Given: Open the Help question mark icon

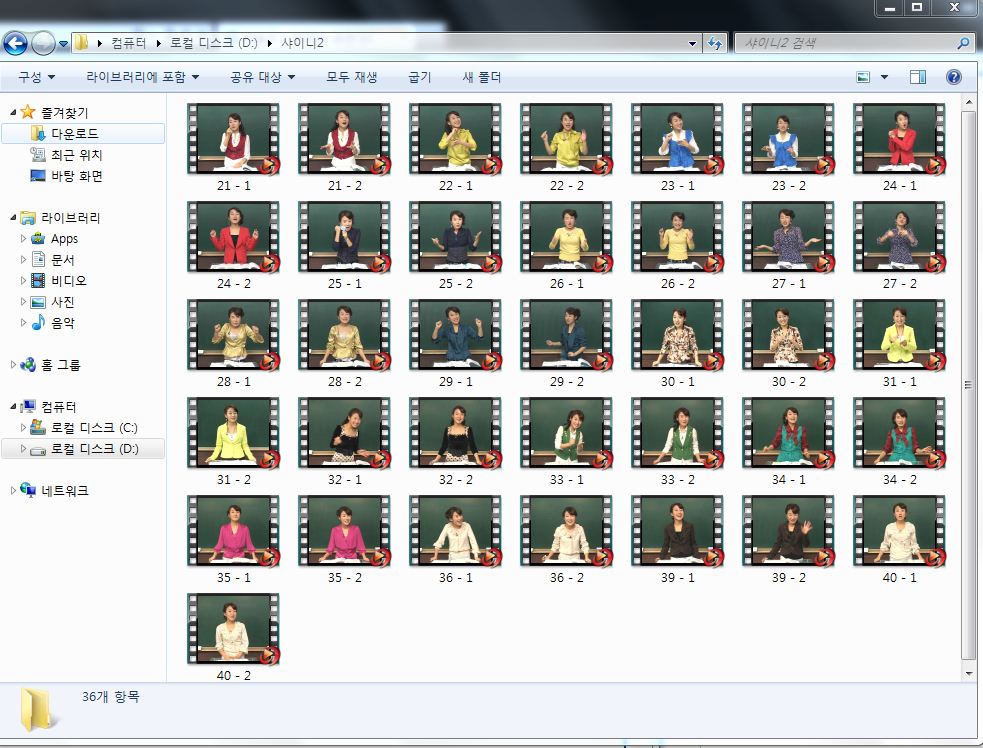Looking at the screenshot, I should [x=954, y=77].
